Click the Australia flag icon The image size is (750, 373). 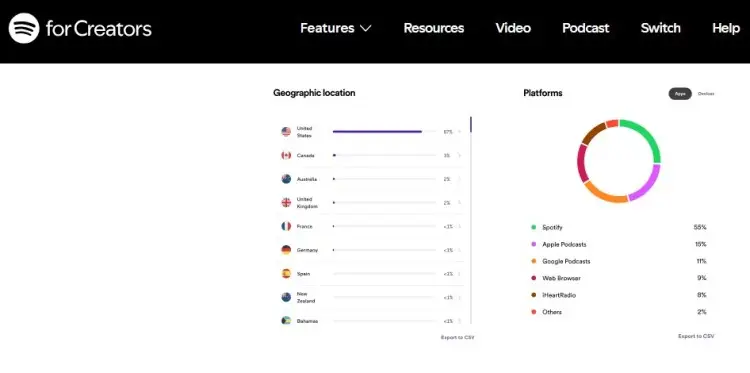(286, 179)
